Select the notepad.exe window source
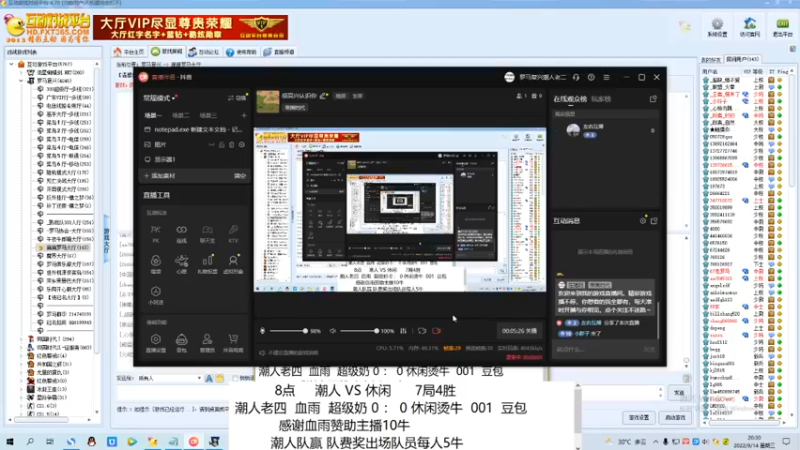Screen dimensions: 800x450 (194, 130)
